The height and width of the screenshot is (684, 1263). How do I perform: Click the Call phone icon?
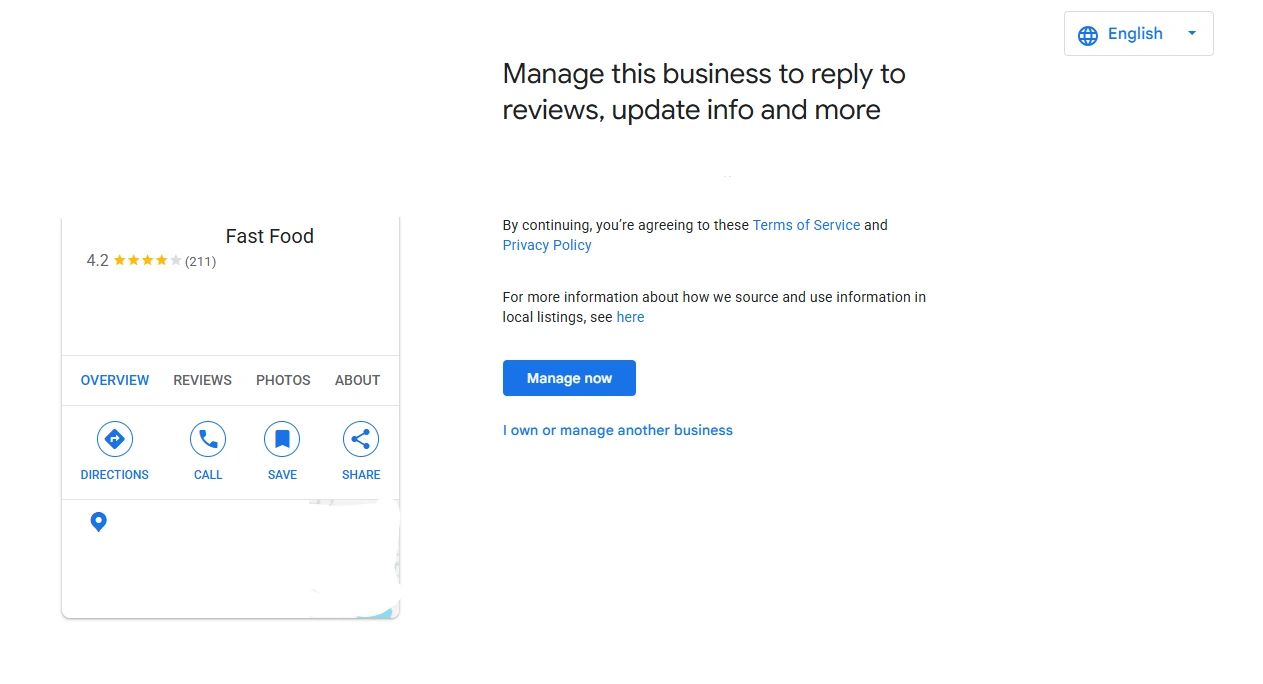tap(208, 439)
